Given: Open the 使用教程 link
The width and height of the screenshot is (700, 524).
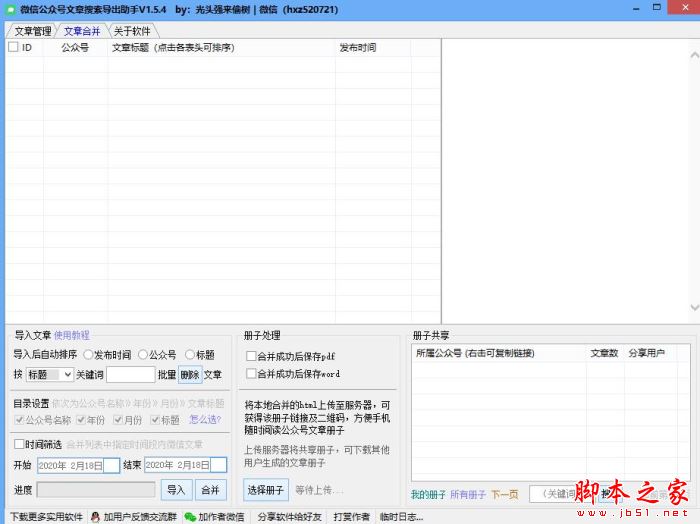Looking at the screenshot, I should 71,335.
